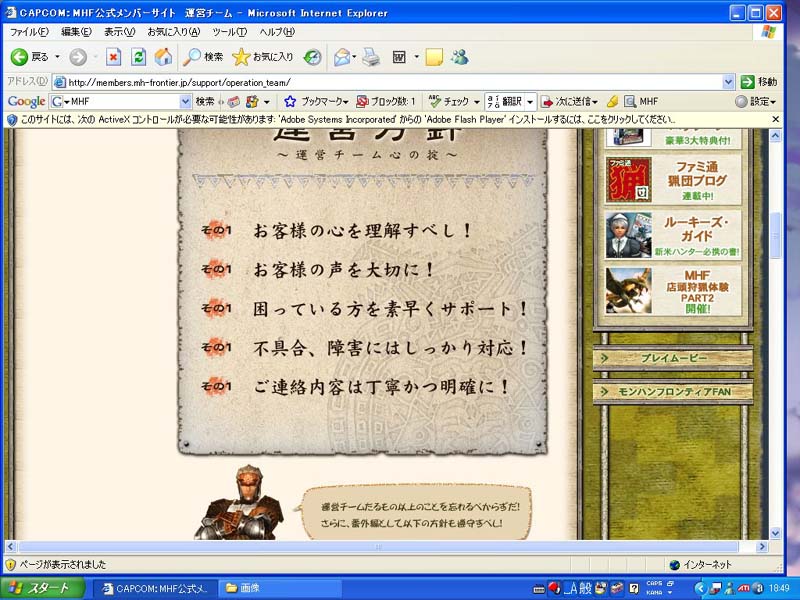Open the Messenger people icon
Viewport: 800px width, 600px height.
pyautogui.click(x=459, y=57)
